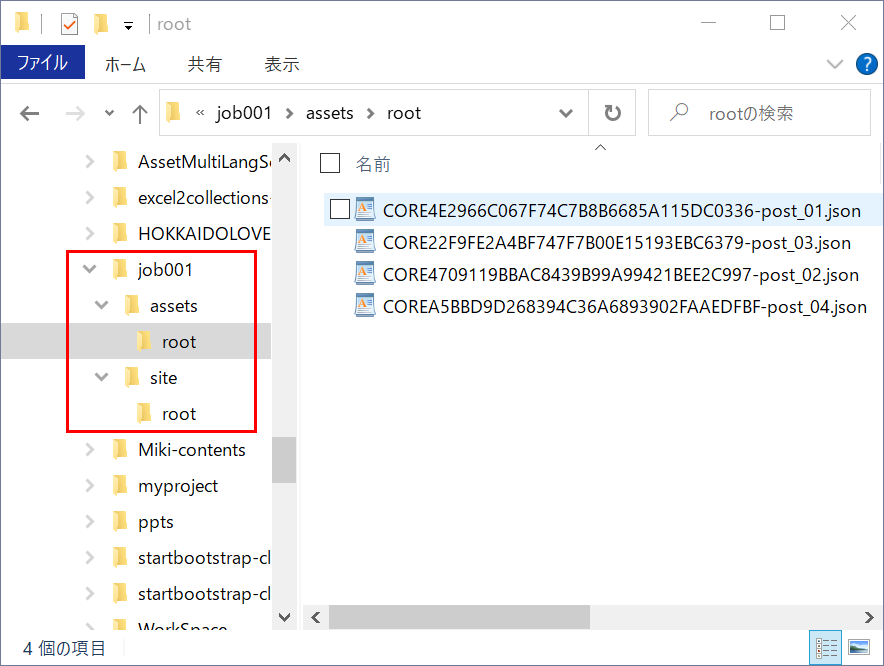The image size is (884, 666).
Task: Select myproject folder in tree
Action: point(178,486)
